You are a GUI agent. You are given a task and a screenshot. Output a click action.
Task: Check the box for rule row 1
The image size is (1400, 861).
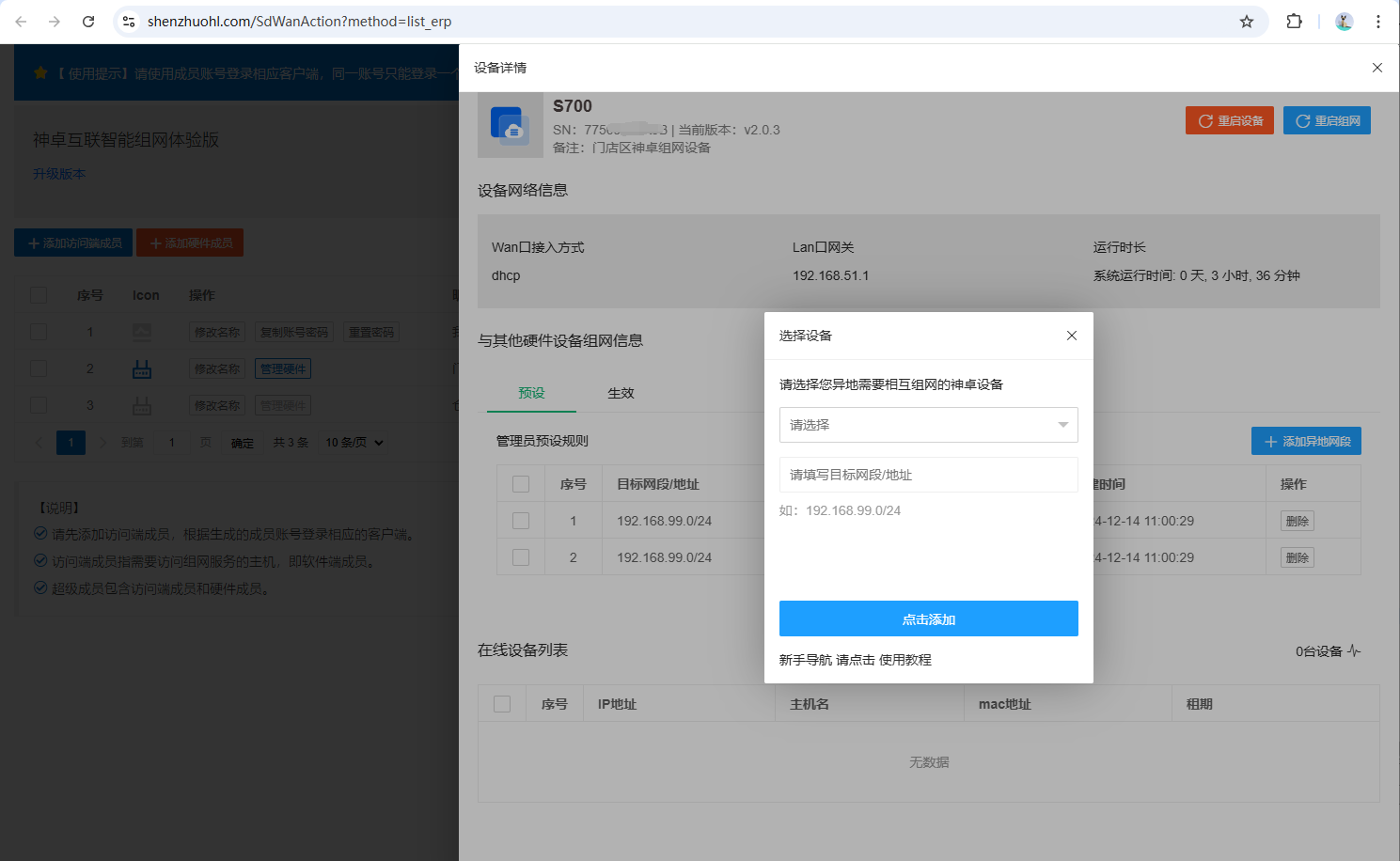(521, 521)
